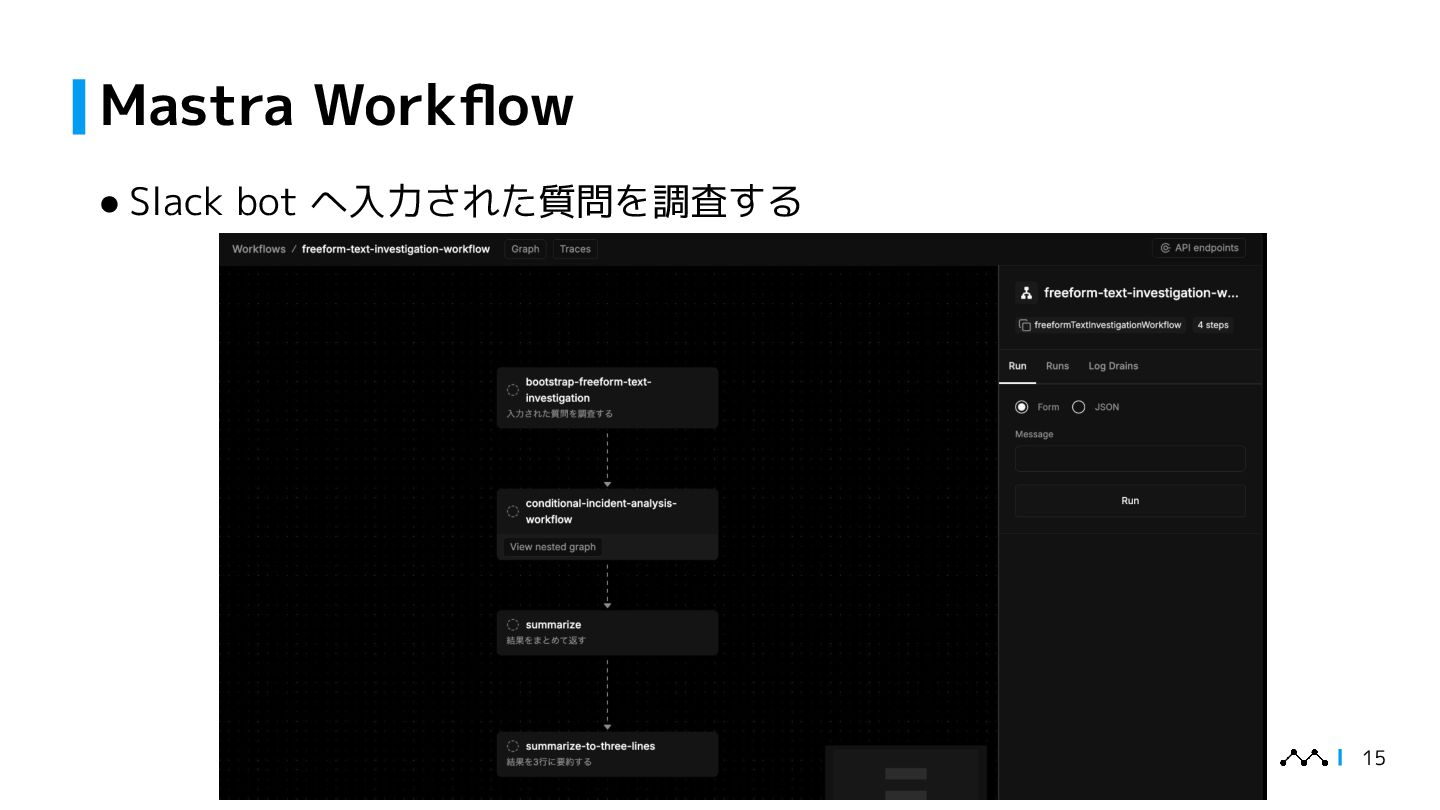The width and height of the screenshot is (1440, 810).
Task: Select the conditional-incident-analysis-workflow node
Action: tap(607, 524)
